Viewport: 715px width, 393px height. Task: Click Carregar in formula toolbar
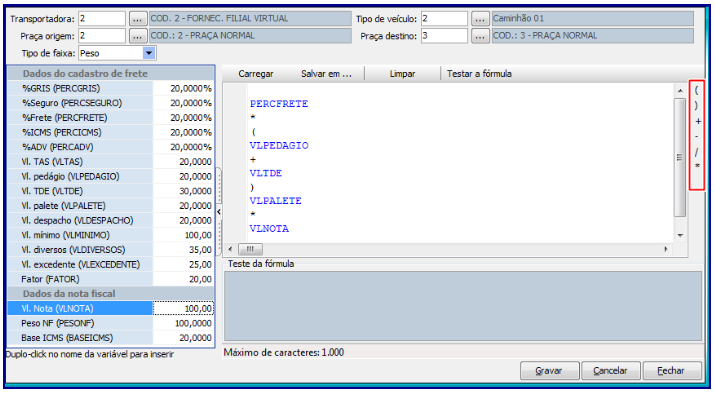[x=256, y=74]
